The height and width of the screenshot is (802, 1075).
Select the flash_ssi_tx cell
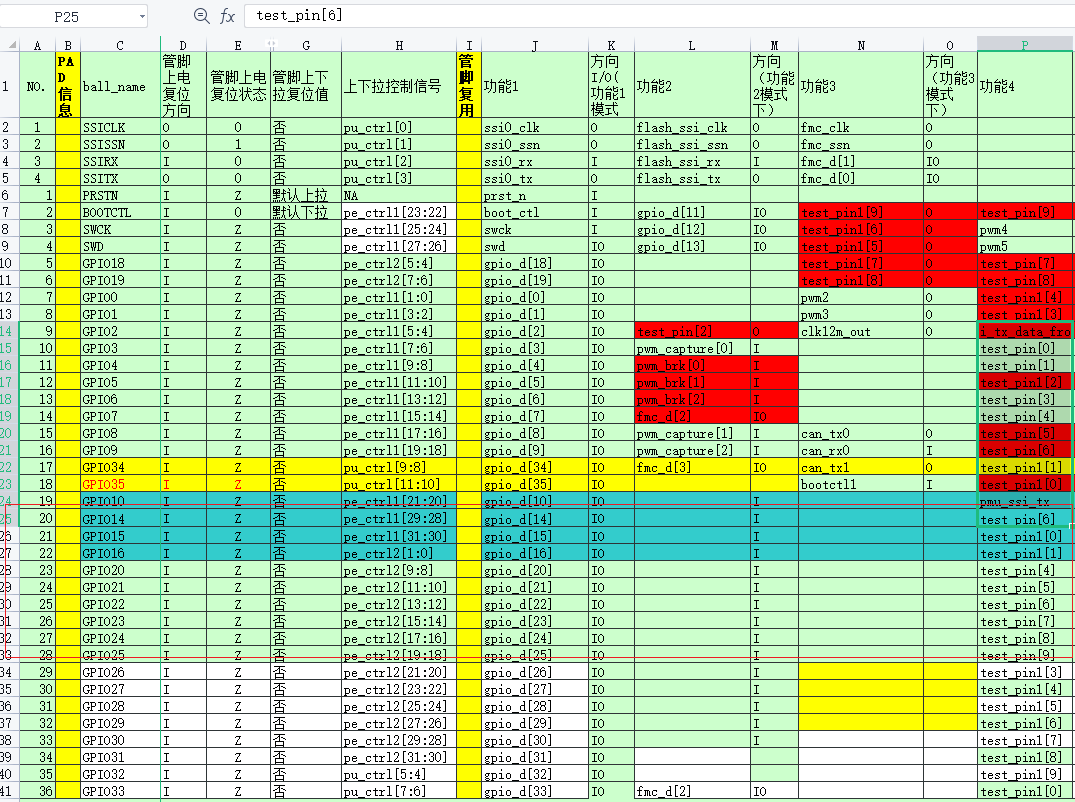[692, 178]
